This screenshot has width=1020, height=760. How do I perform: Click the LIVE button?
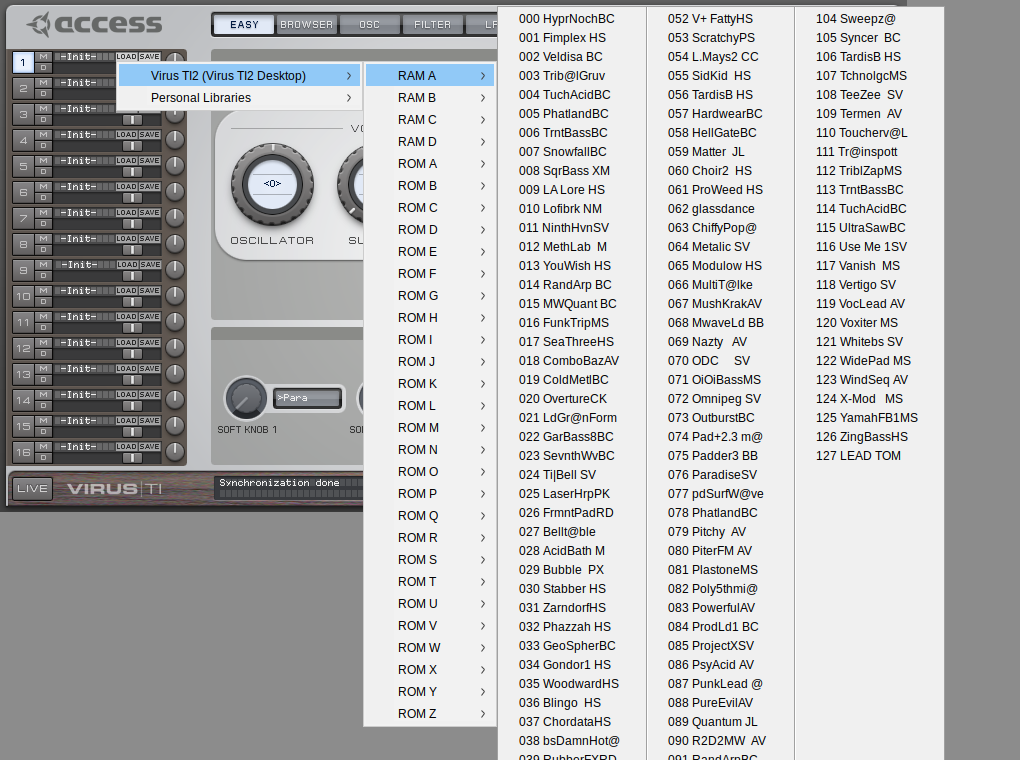[32, 489]
